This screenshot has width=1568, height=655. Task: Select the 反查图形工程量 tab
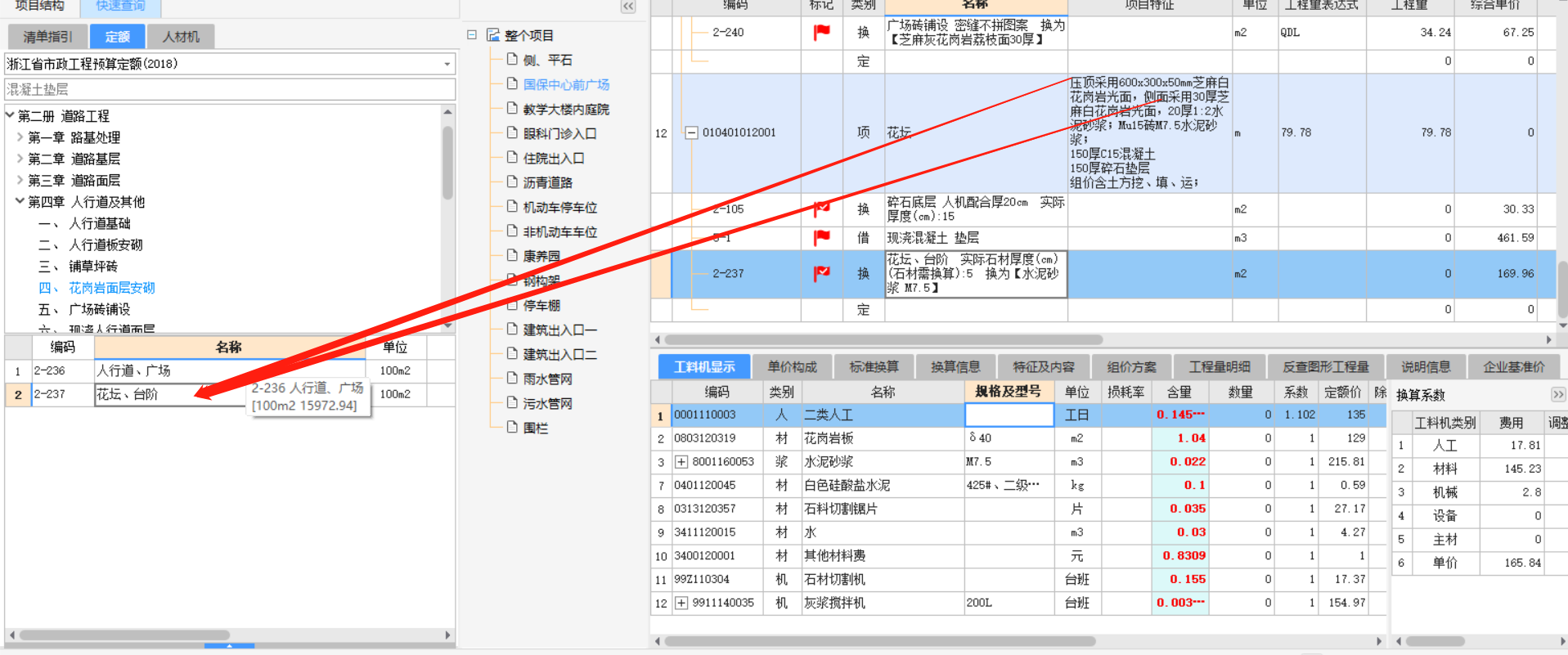coord(1326,367)
